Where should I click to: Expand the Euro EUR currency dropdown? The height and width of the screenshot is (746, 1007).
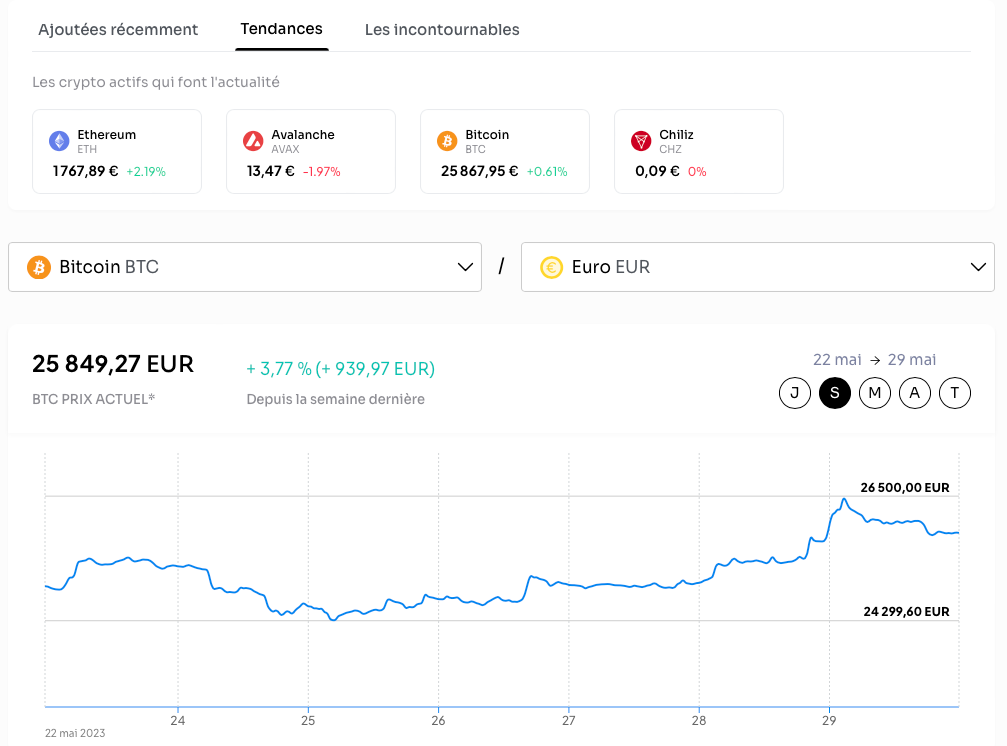758,267
